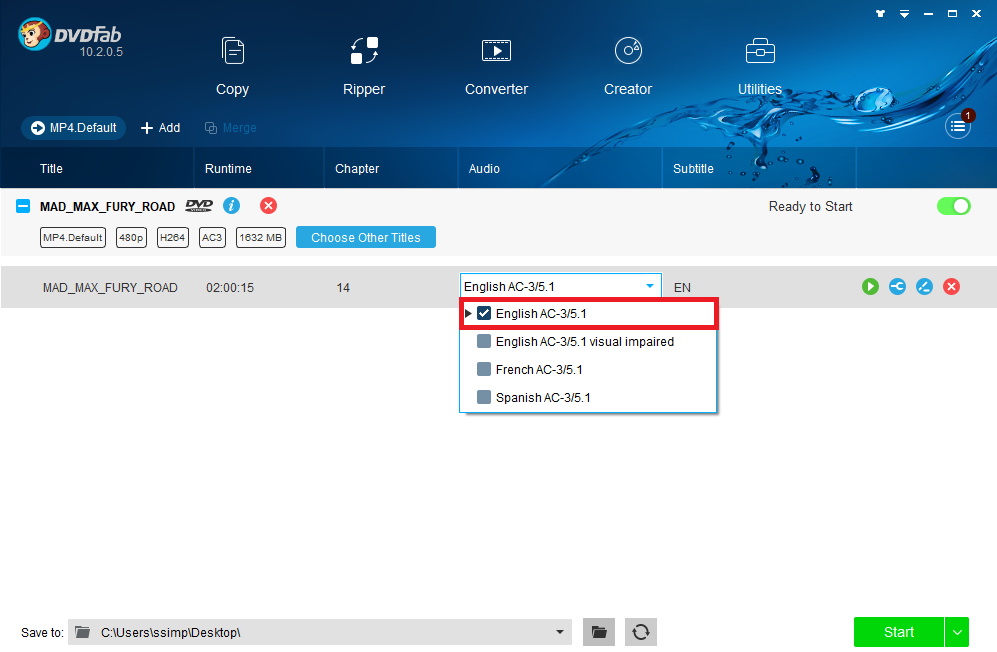Remove the source with the red X beside the DVD logo

tap(268, 205)
